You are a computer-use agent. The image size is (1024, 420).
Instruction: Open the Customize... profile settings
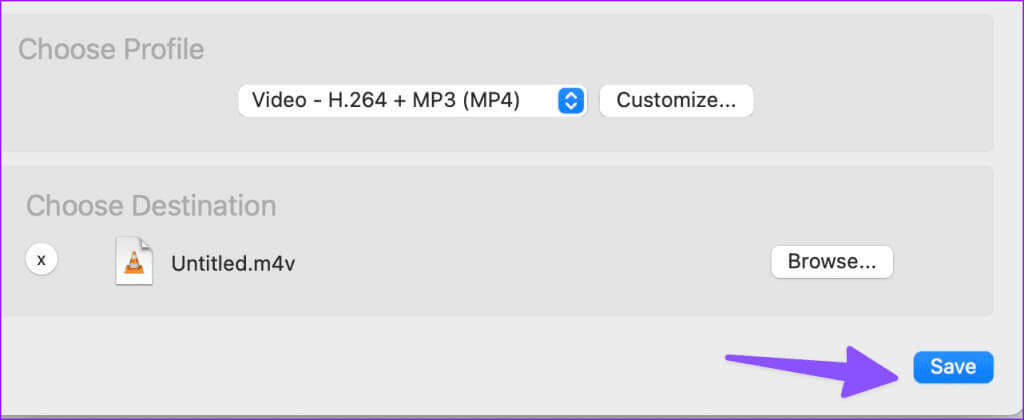click(x=676, y=100)
